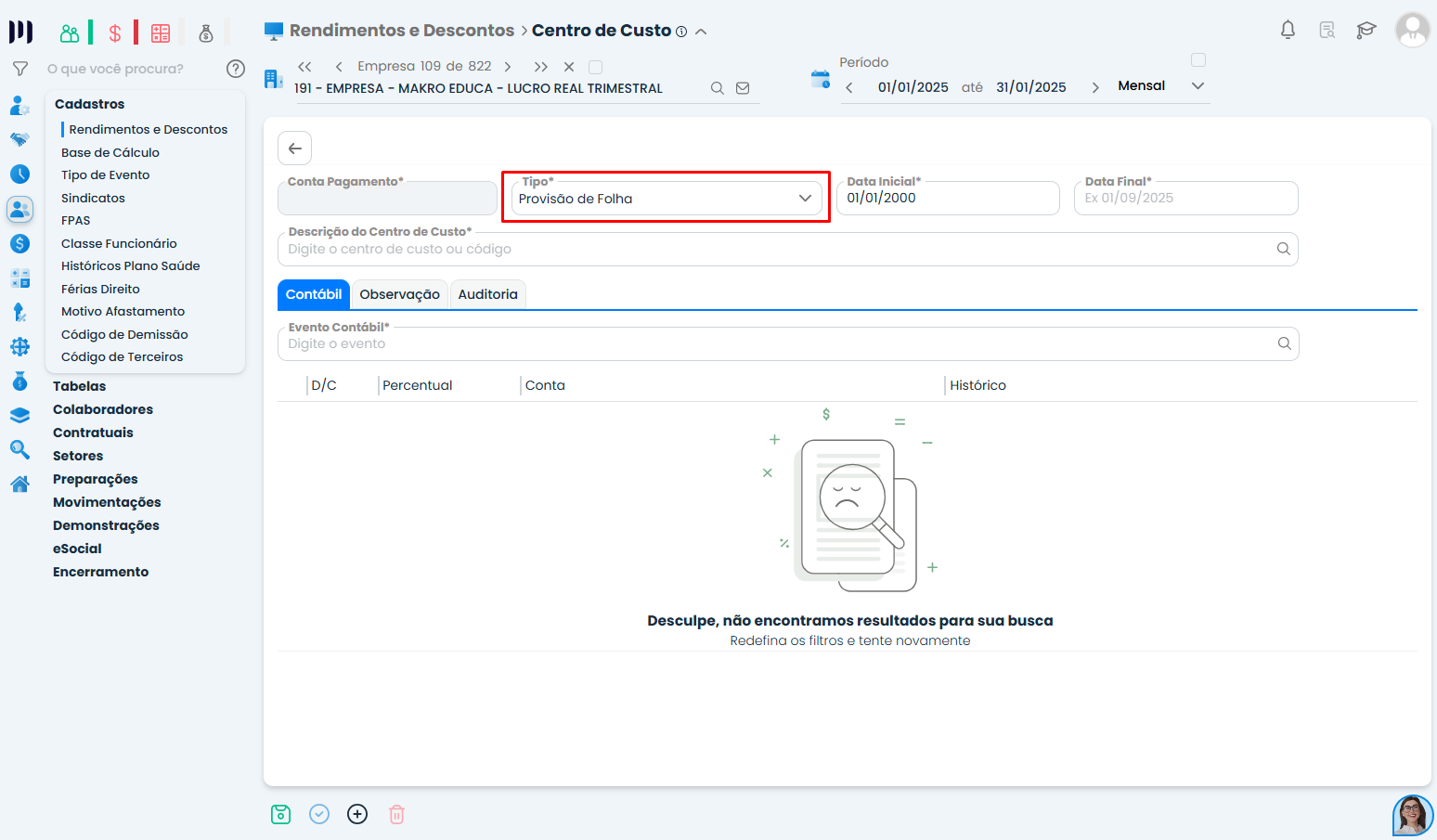Open the help question mark icon
The width and height of the screenshot is (1437, 840).
click(236, 69)
